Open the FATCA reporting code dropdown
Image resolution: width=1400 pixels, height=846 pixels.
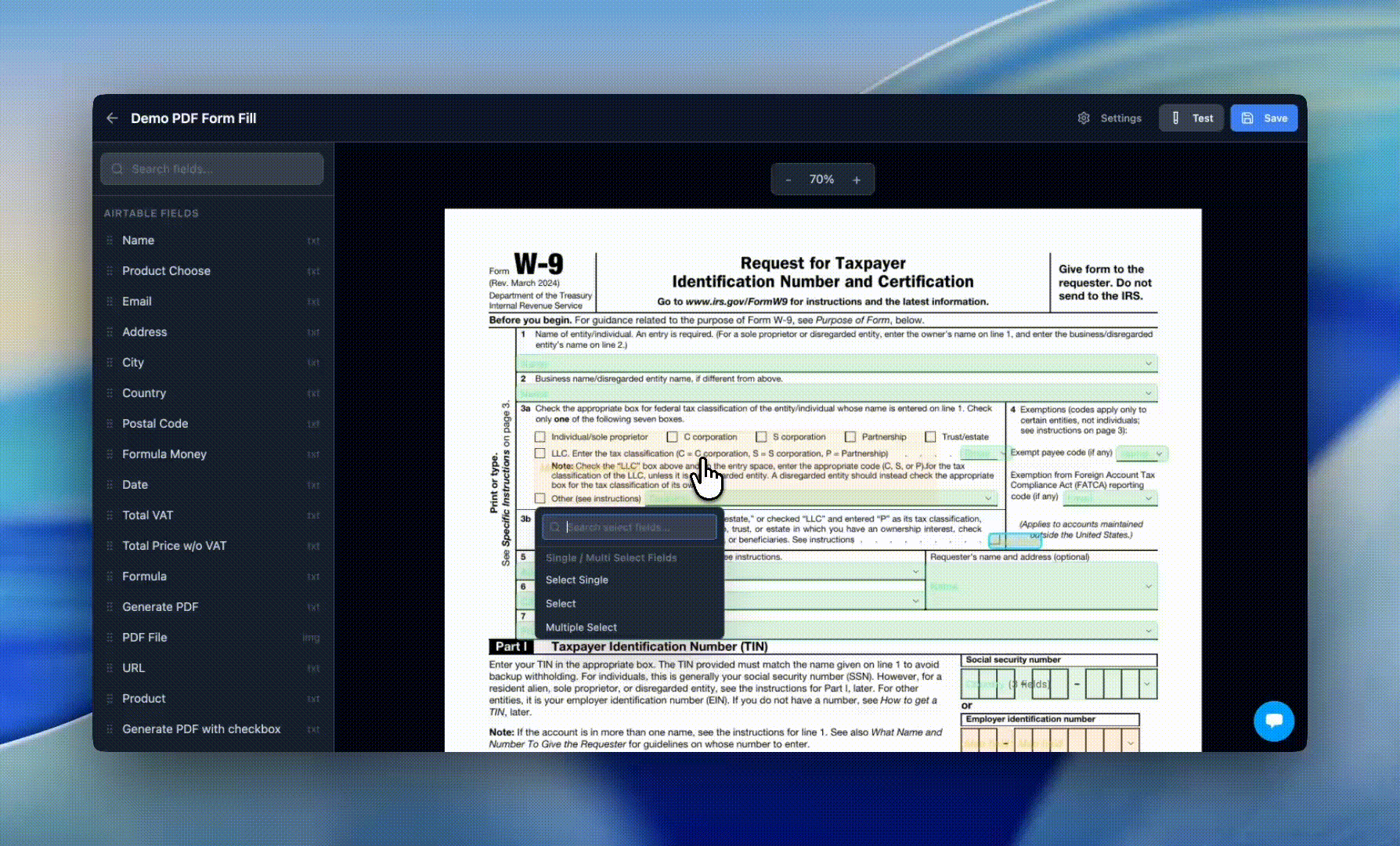[x=1149, y=498]
